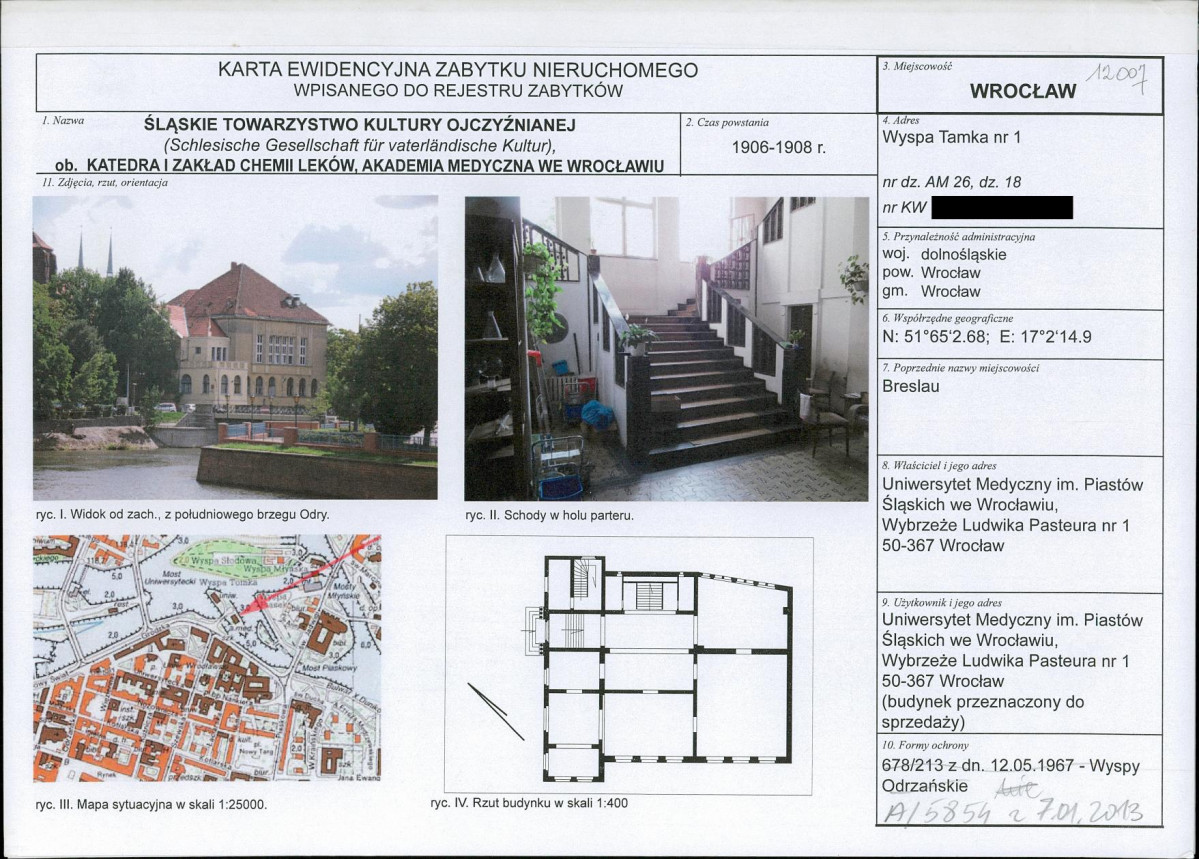Image resolution: width=1199 pixels, height=859 pixels.
Task: Click the line WPISANEGO DO REJESTRU ZABYTKÓW
Action: click(458, 91)
